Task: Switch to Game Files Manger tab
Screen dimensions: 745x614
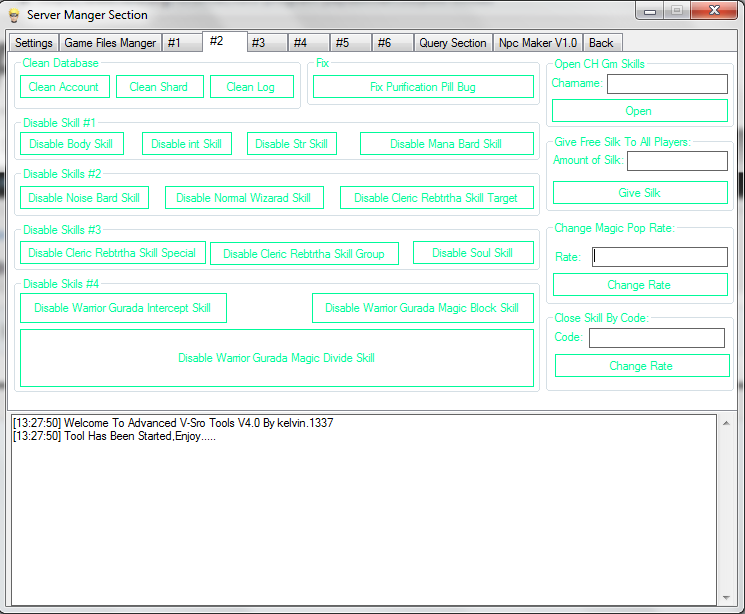Action: pos(110,43)
